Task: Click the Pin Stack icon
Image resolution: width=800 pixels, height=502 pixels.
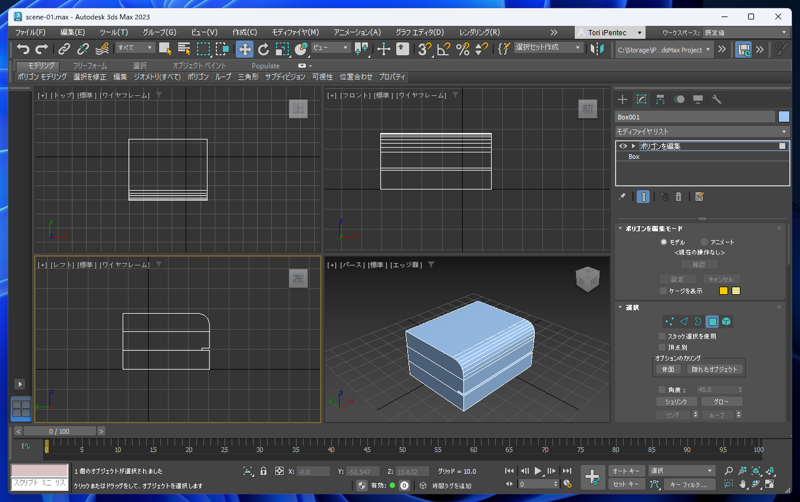Action: [622, 196]
